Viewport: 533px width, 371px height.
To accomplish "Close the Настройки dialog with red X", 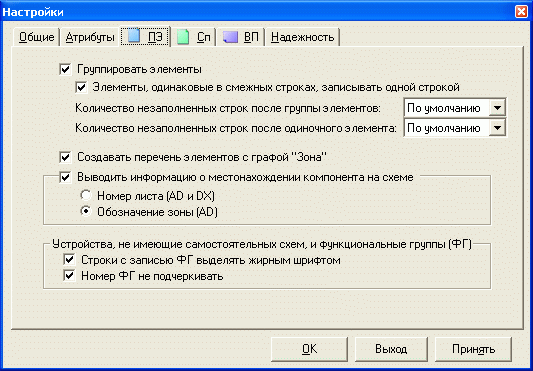I will pyautogui.click(x=521, y=12).
